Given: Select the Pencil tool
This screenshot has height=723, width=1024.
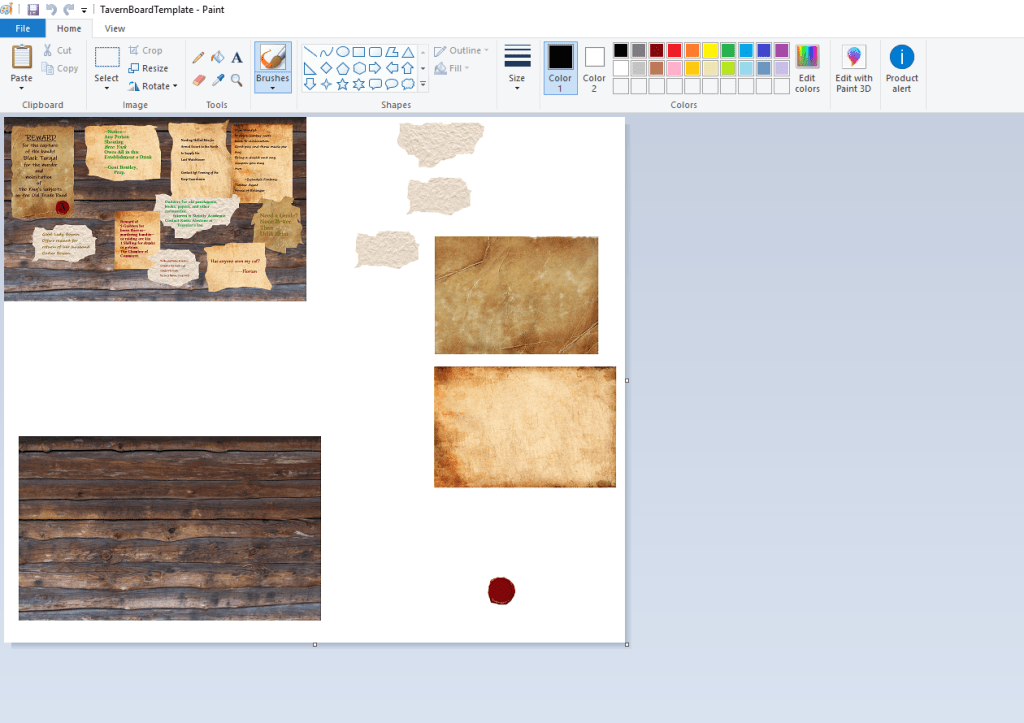Looking at the screenshot, I should point(199,58).
